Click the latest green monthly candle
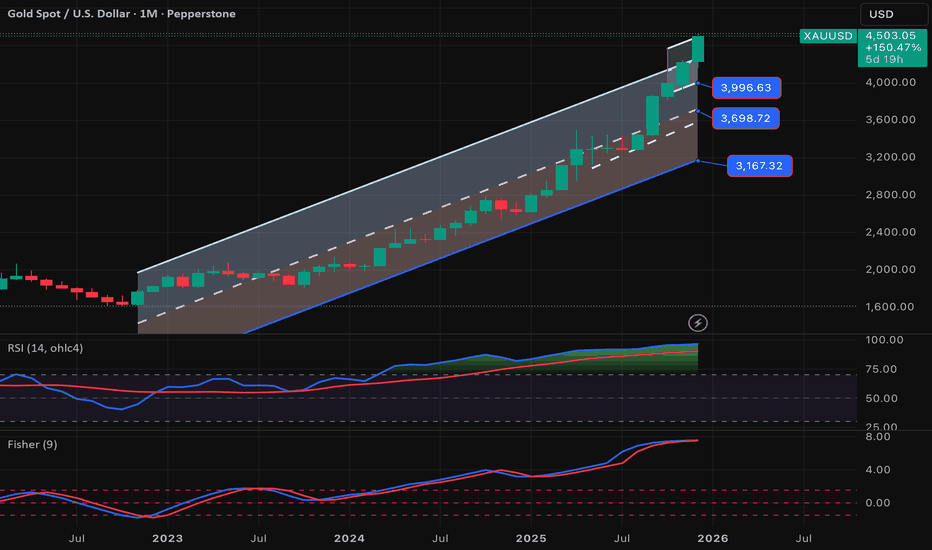932x550 pixels. click(x=698, y=48)
